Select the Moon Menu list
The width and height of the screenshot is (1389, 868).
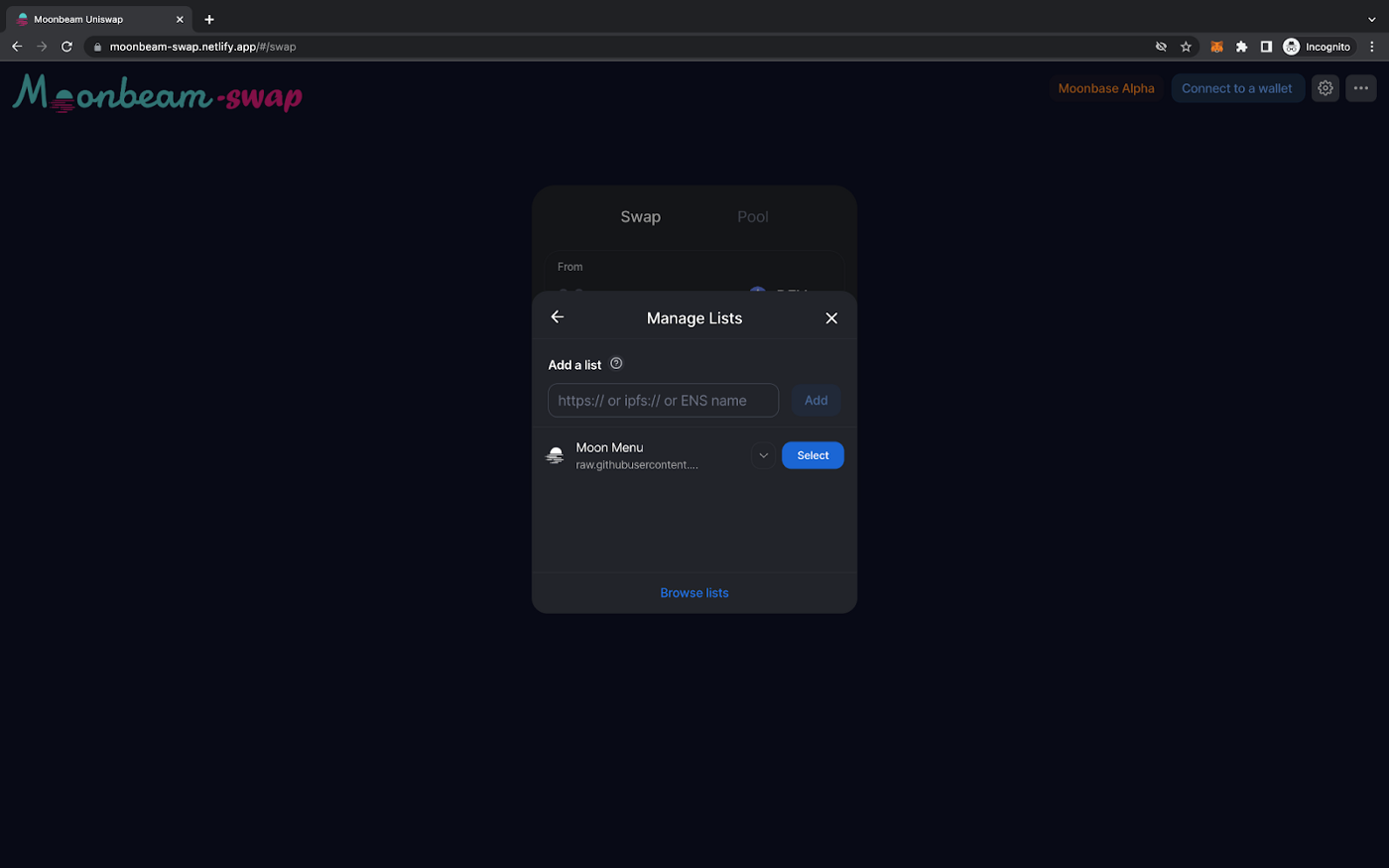[x=813, y=455]
